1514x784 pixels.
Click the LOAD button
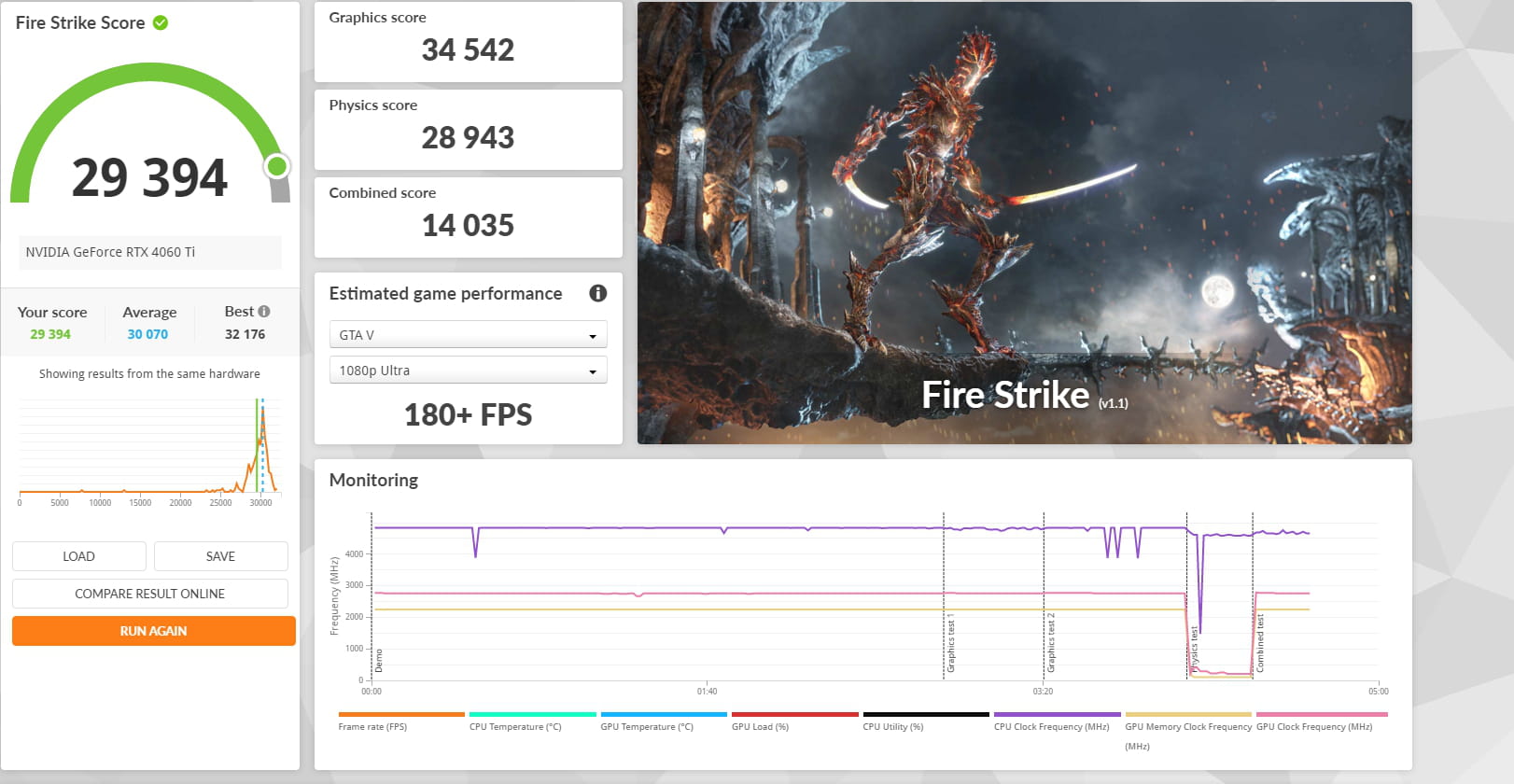coord(78,556)
